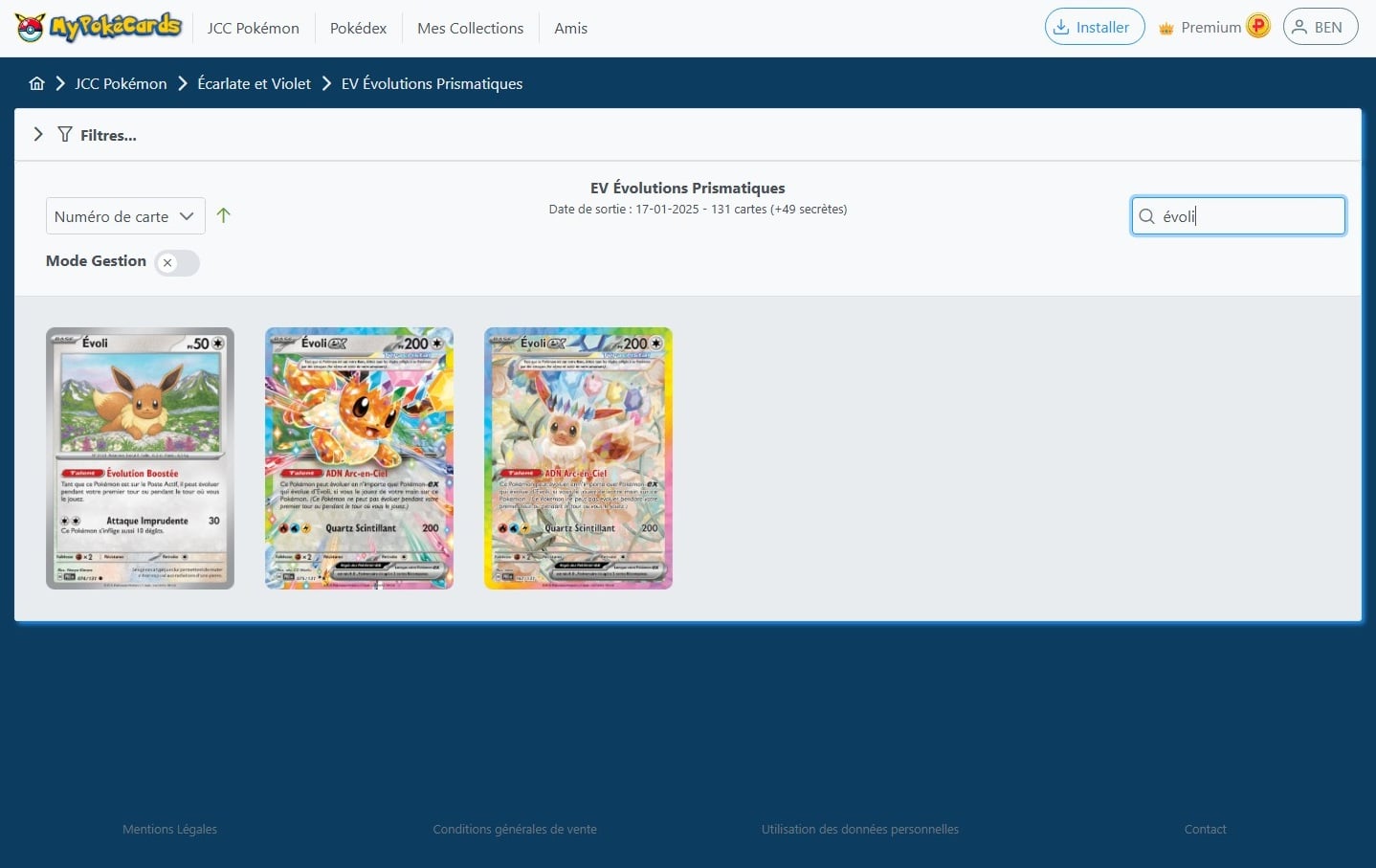Click the Installer button

coord(1094,27)
